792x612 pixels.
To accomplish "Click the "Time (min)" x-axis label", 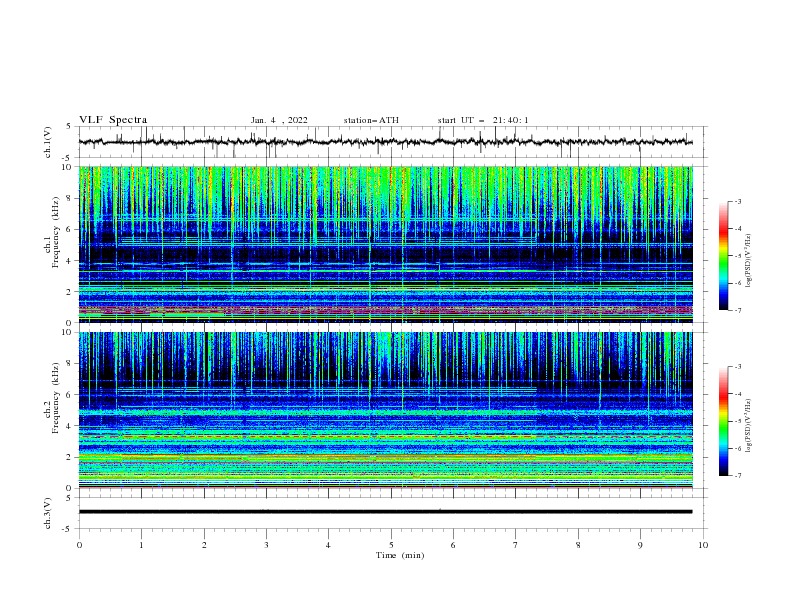I will coord(400,555).
